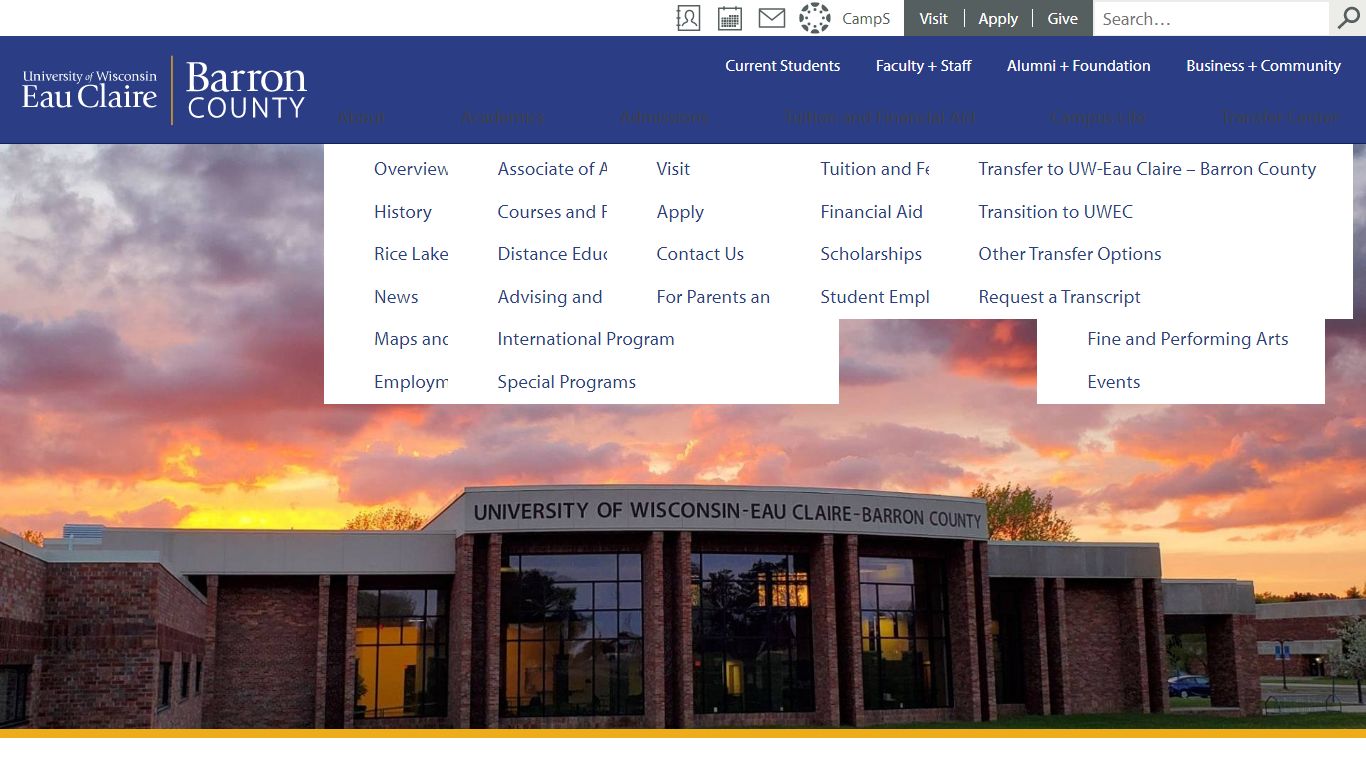Open Transition to UWEC link
This screenshot has width=1366, height=768.
coord(1055,212)
